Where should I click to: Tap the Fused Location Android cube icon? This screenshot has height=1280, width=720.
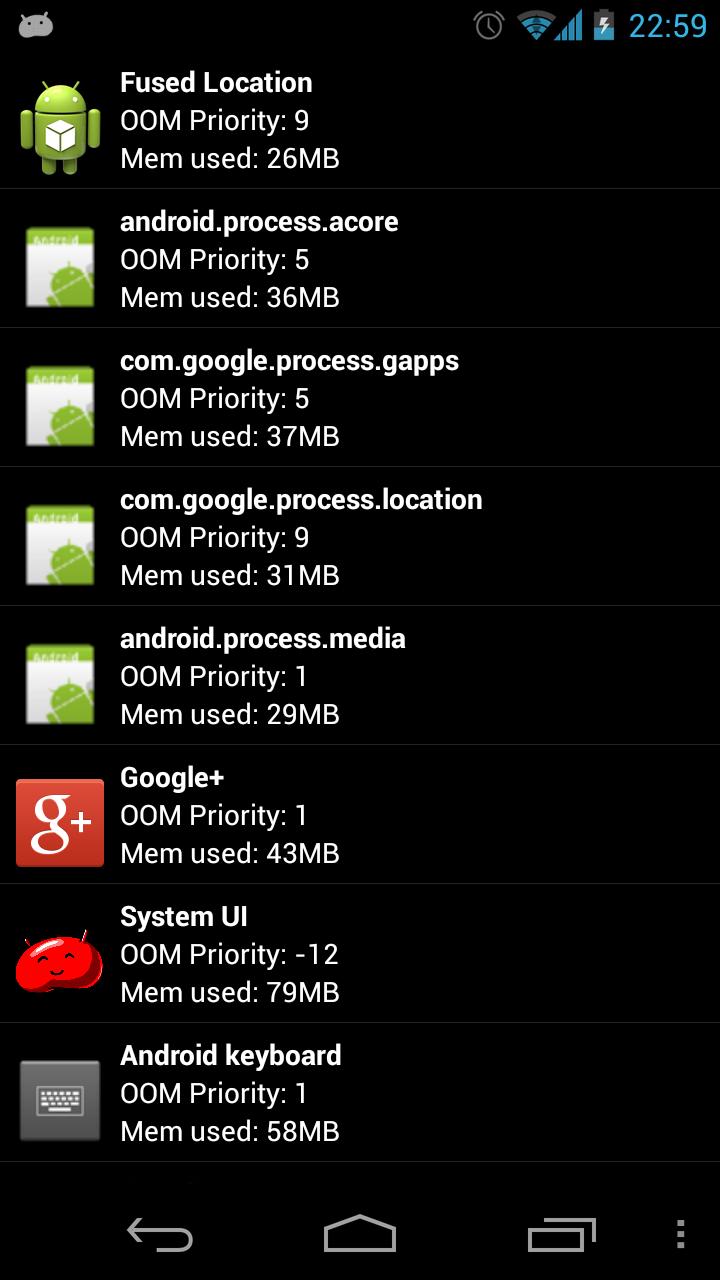60,128
